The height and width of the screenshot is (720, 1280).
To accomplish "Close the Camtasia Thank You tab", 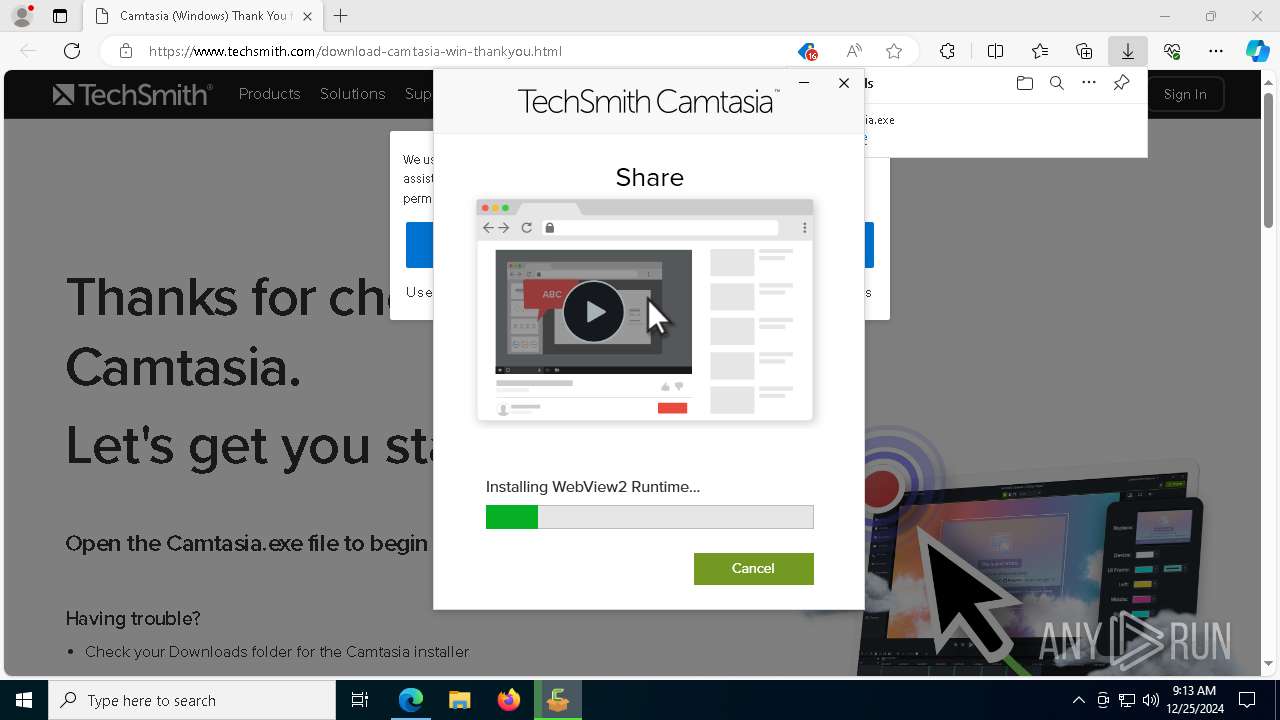I will 307,16.
